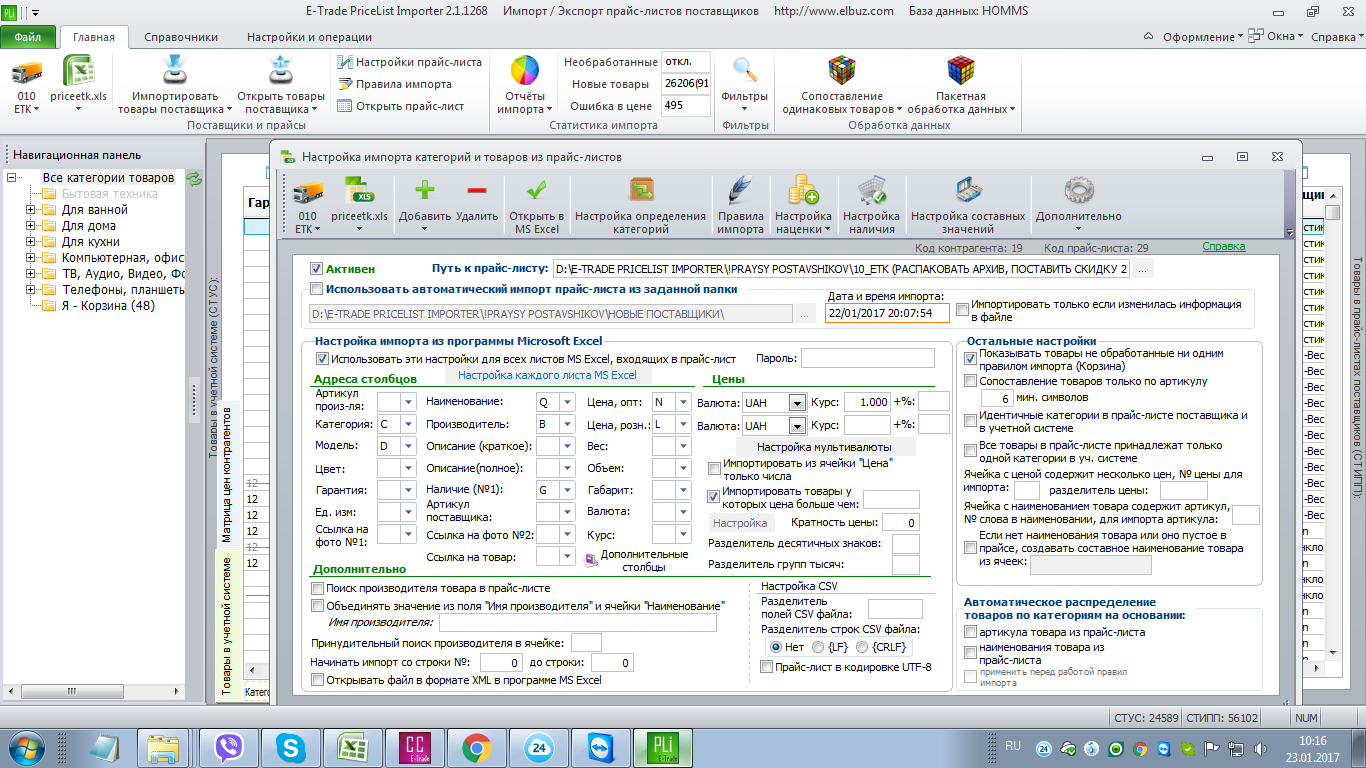Click priceetk.xls icon in dialog toolbar

coord(359,191)
